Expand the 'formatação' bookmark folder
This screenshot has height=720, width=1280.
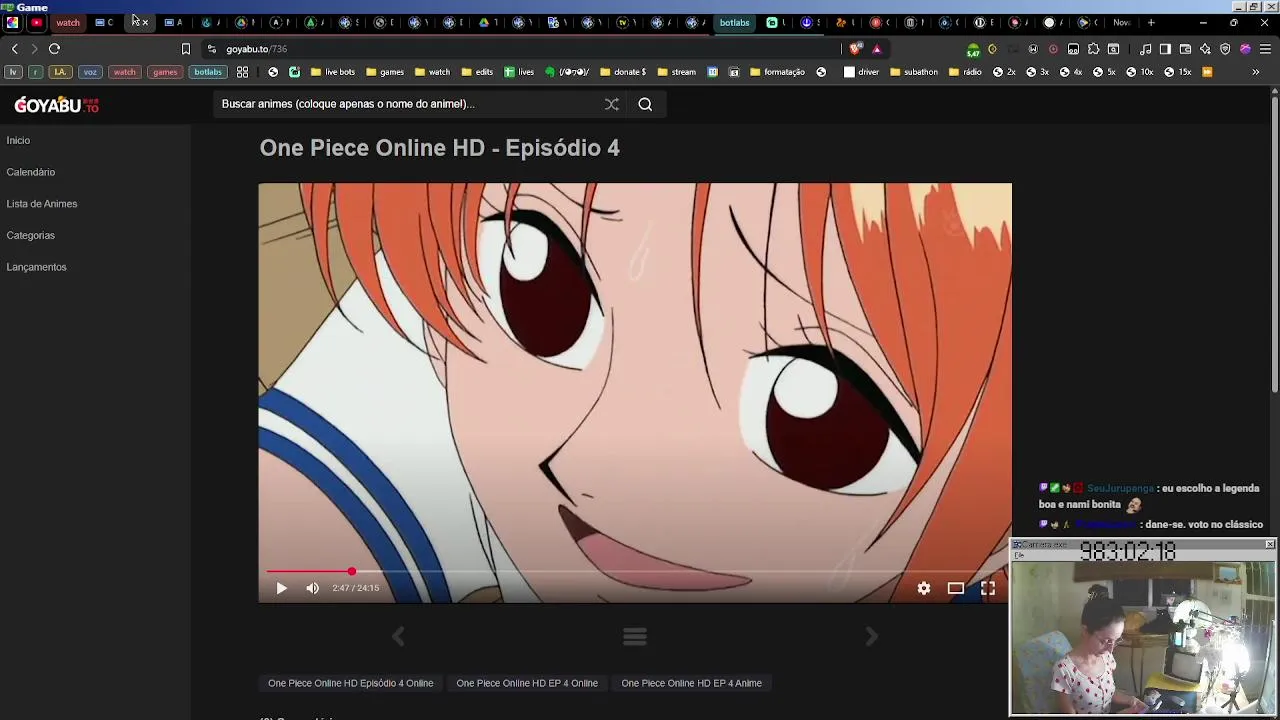[778, 72]
